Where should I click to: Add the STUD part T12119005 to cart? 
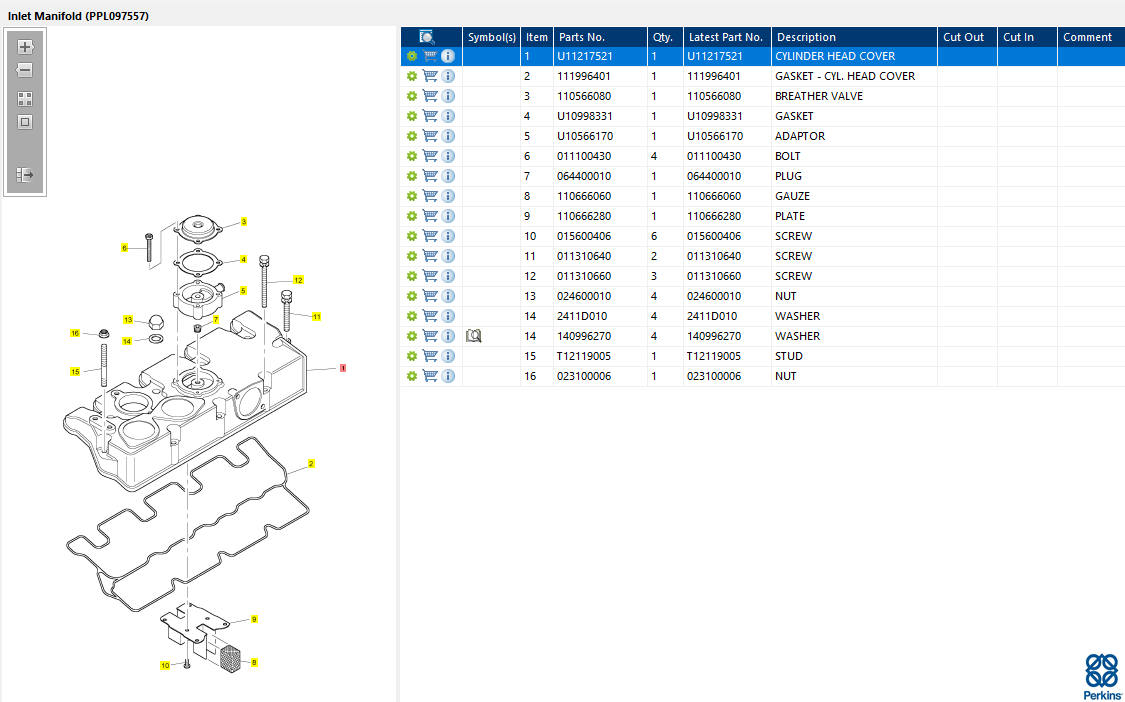coord(430,356)
